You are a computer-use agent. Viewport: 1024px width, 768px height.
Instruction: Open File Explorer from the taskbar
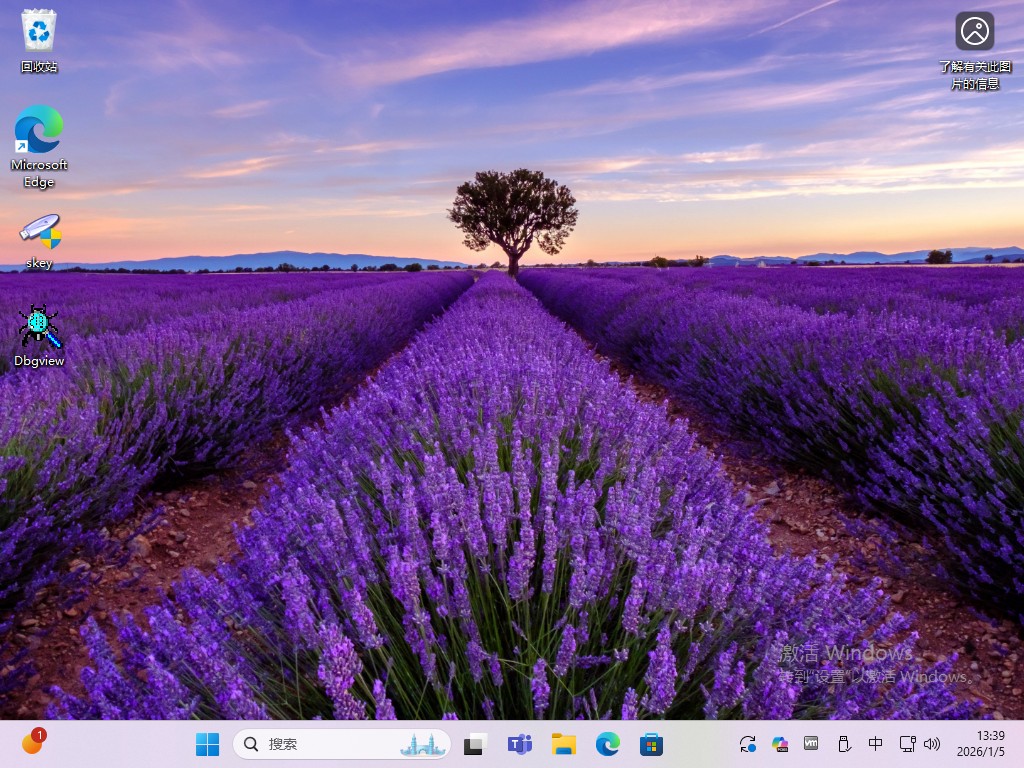pyautogui.click(x=564, y=744)
